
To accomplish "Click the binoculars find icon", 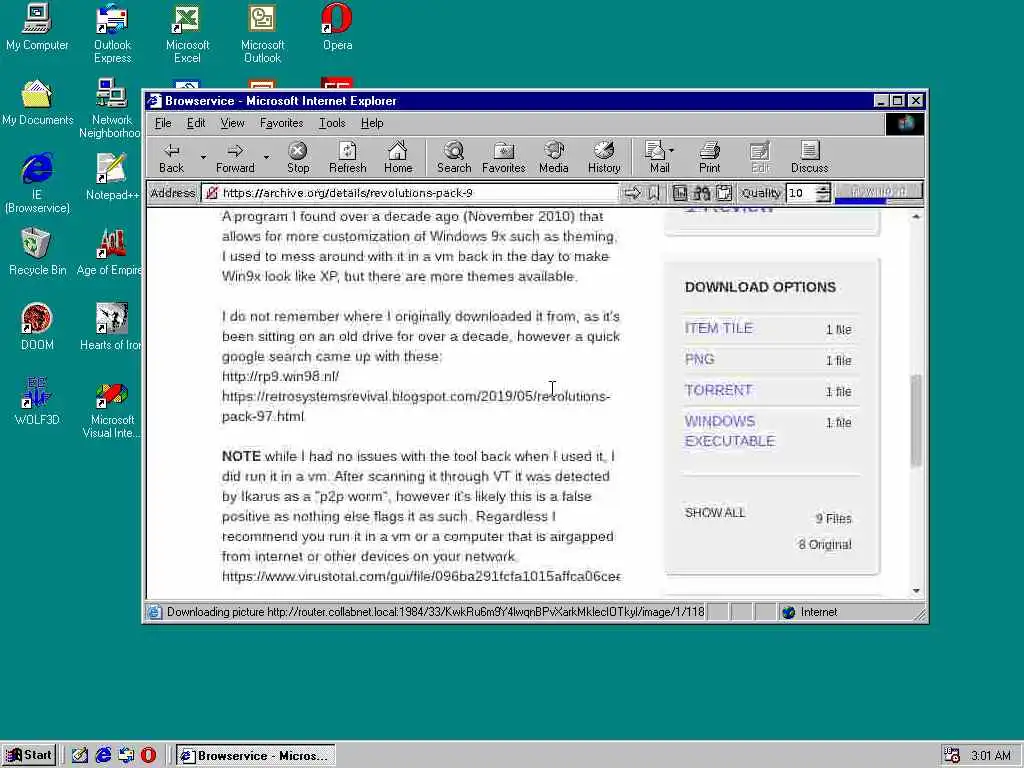I will click(x=702, y=193).
